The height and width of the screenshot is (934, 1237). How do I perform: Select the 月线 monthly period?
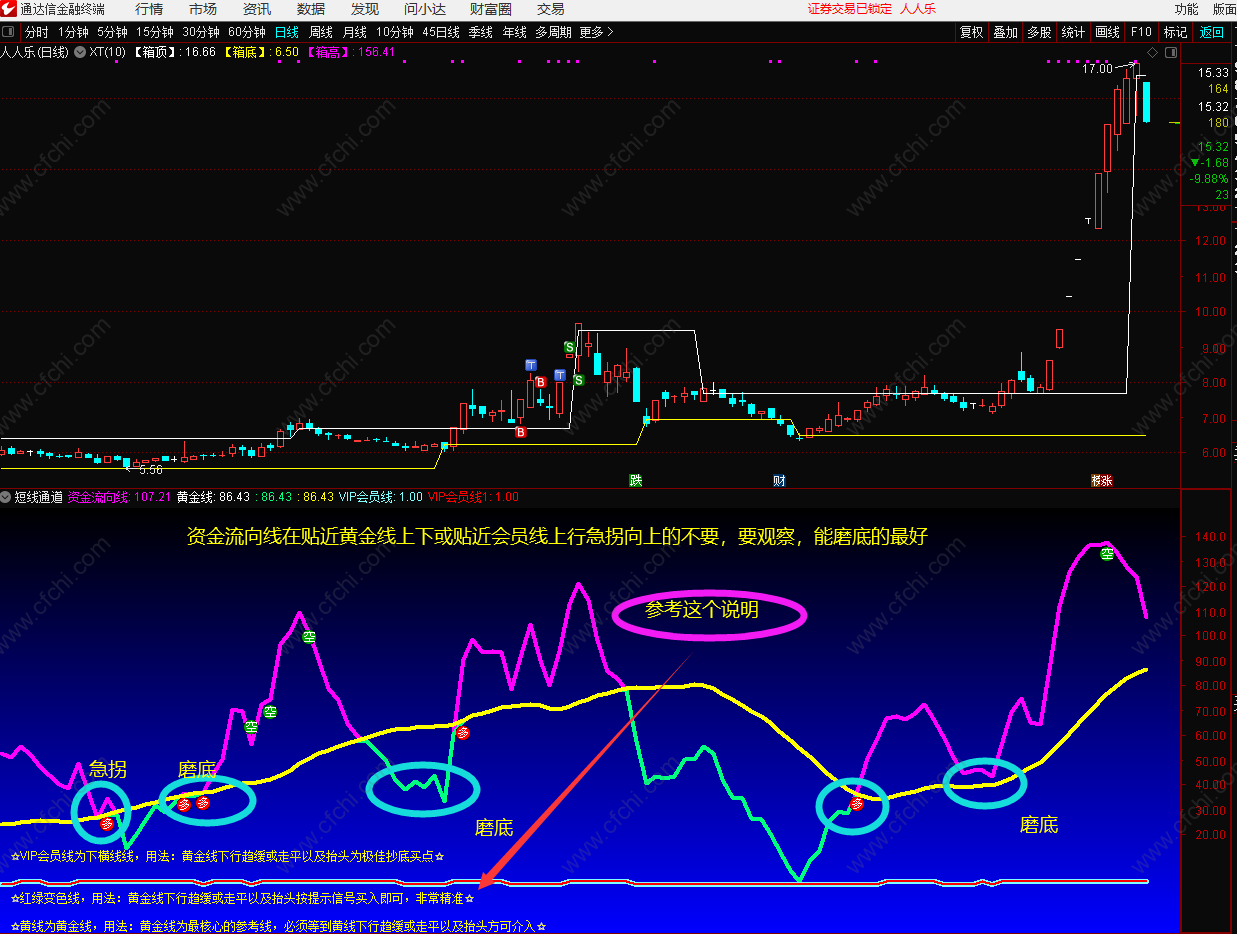pos(354,32)
